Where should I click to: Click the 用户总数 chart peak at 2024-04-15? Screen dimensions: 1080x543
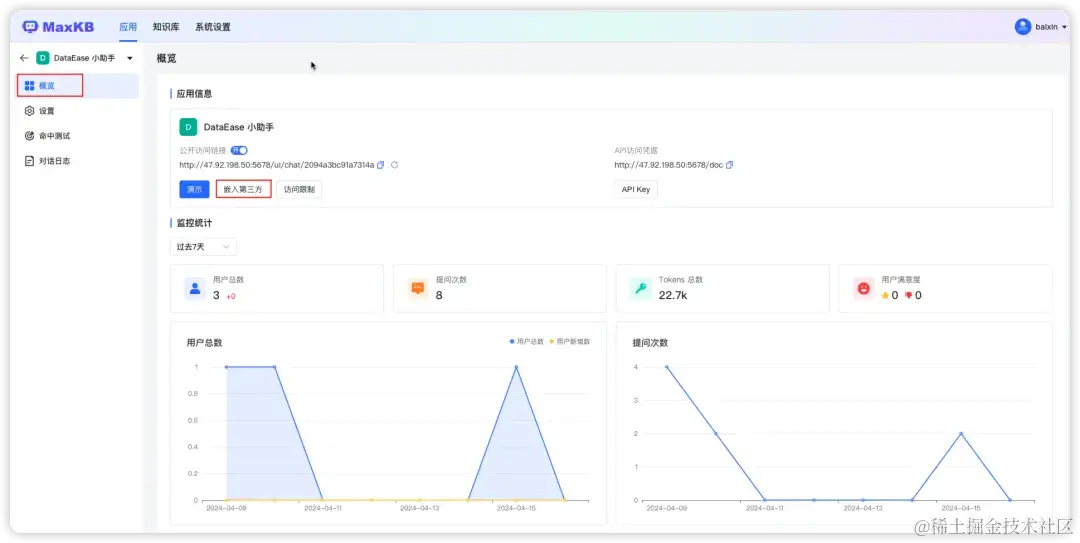[516, 367]
